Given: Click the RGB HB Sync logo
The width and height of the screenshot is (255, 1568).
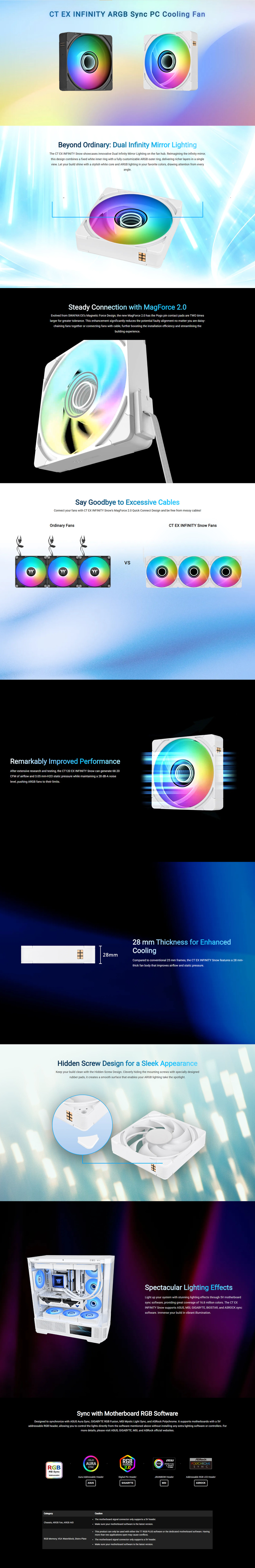Looking at the screenshot, I should (54, 1470).
